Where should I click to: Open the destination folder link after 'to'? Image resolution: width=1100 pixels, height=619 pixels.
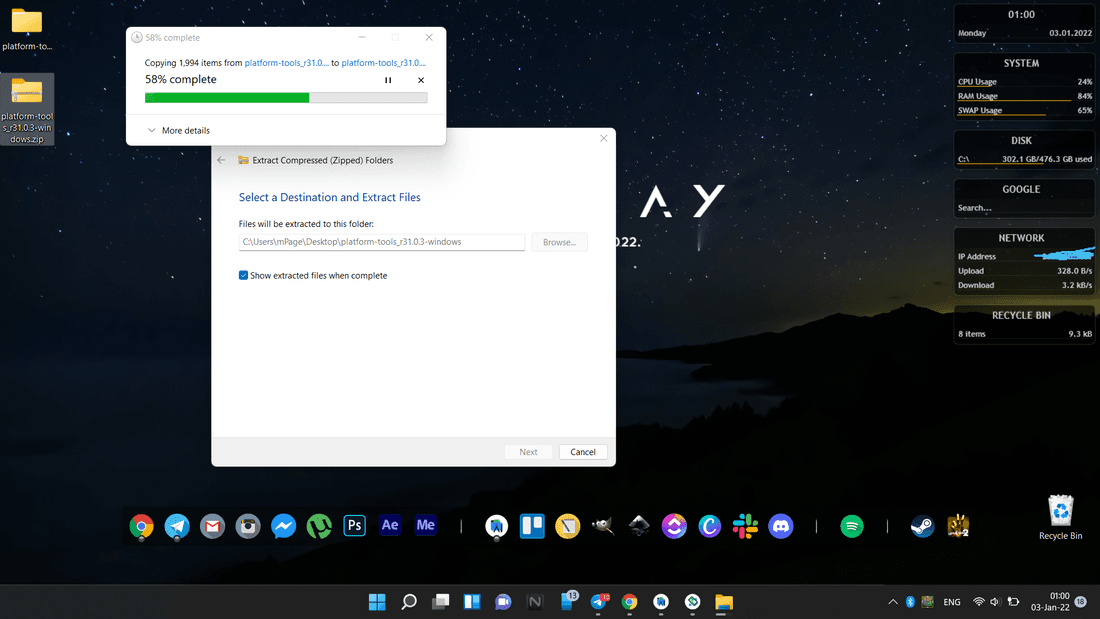[x=384, y=62]
